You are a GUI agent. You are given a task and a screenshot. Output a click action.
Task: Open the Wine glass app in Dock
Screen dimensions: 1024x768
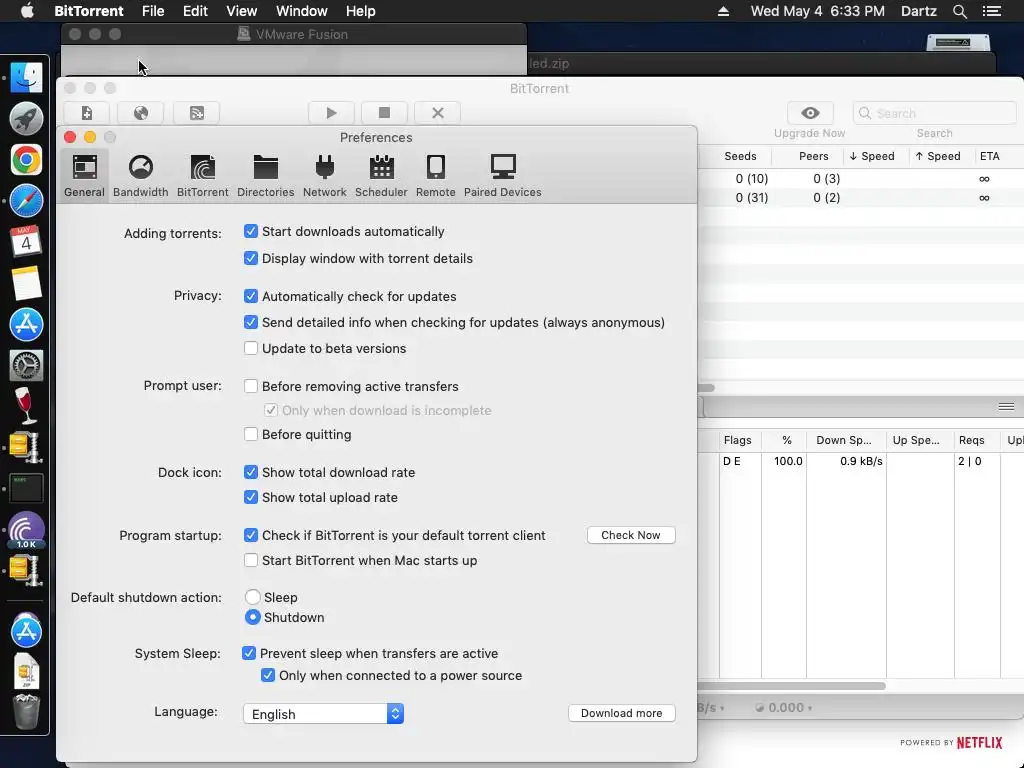tap(26, 406)
